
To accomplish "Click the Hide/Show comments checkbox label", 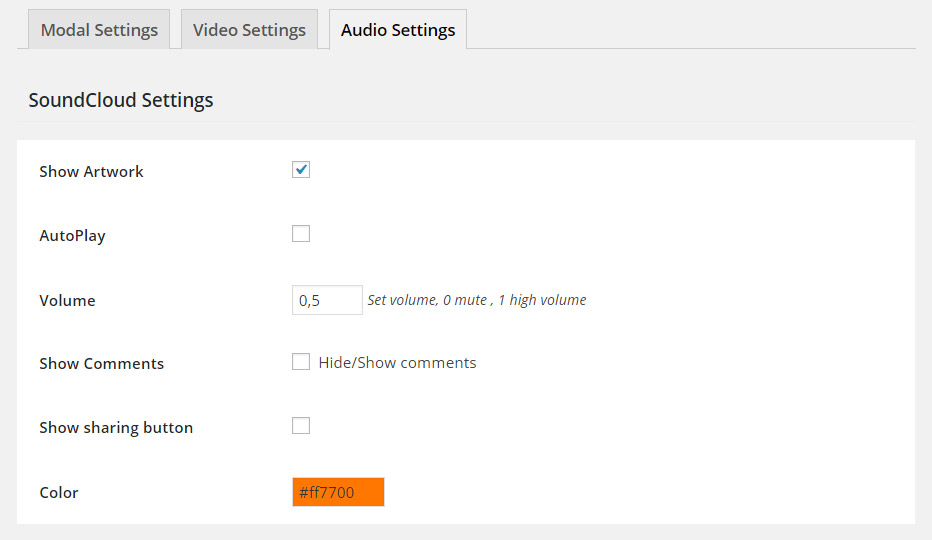I will 397,363.
